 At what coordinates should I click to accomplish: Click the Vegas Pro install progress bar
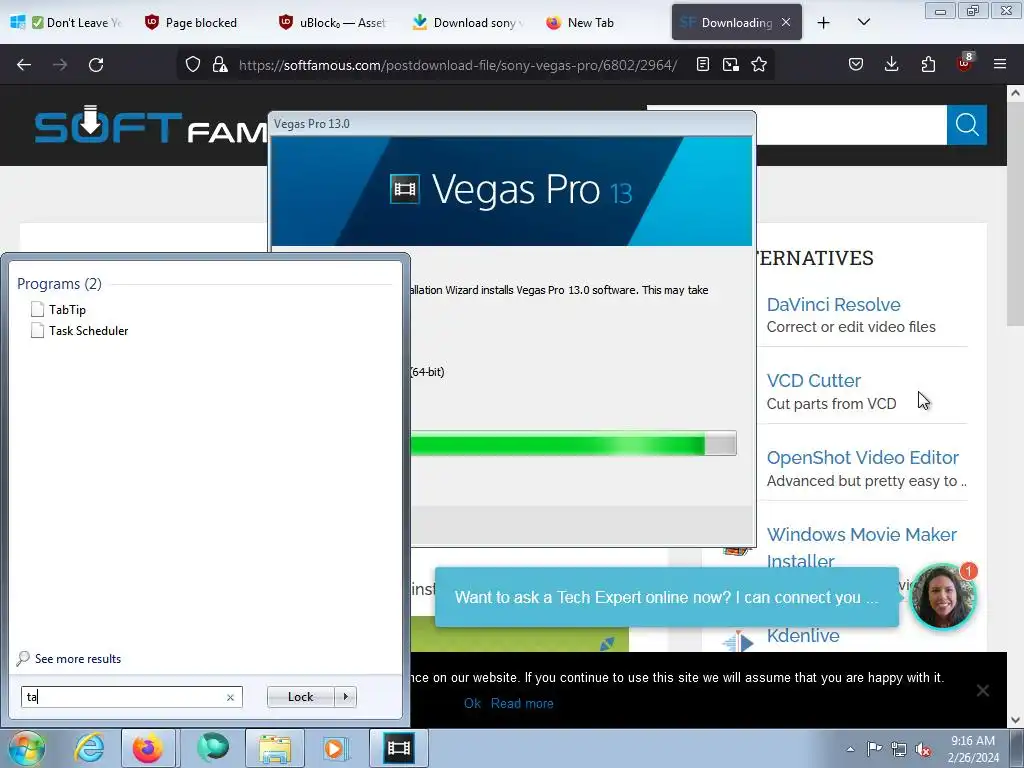[573, 443]
